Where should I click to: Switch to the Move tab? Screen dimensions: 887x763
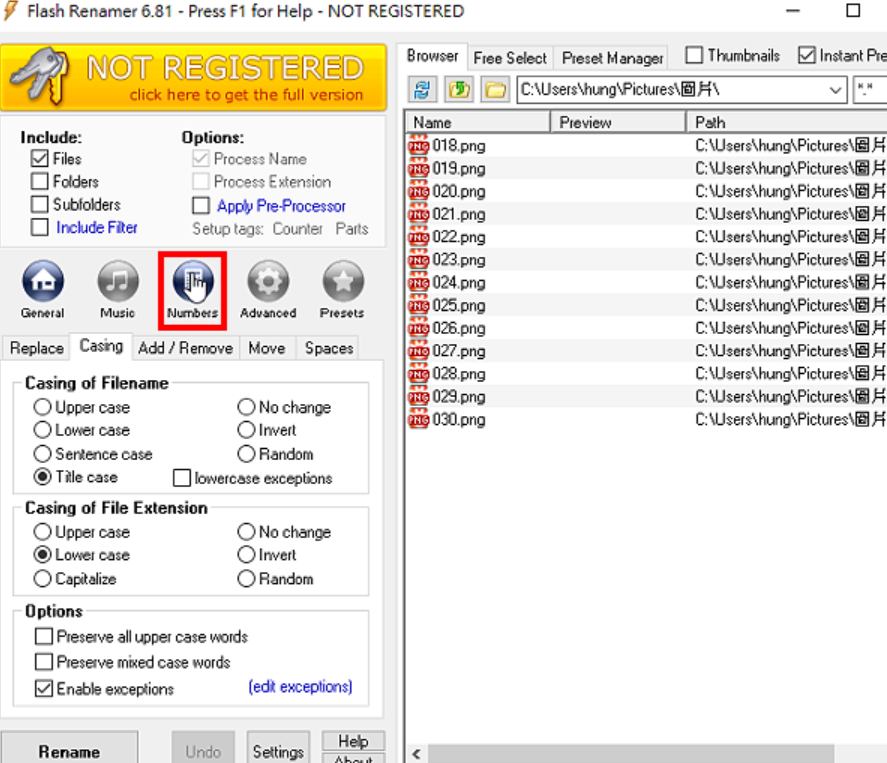click(x=267, y=348)
